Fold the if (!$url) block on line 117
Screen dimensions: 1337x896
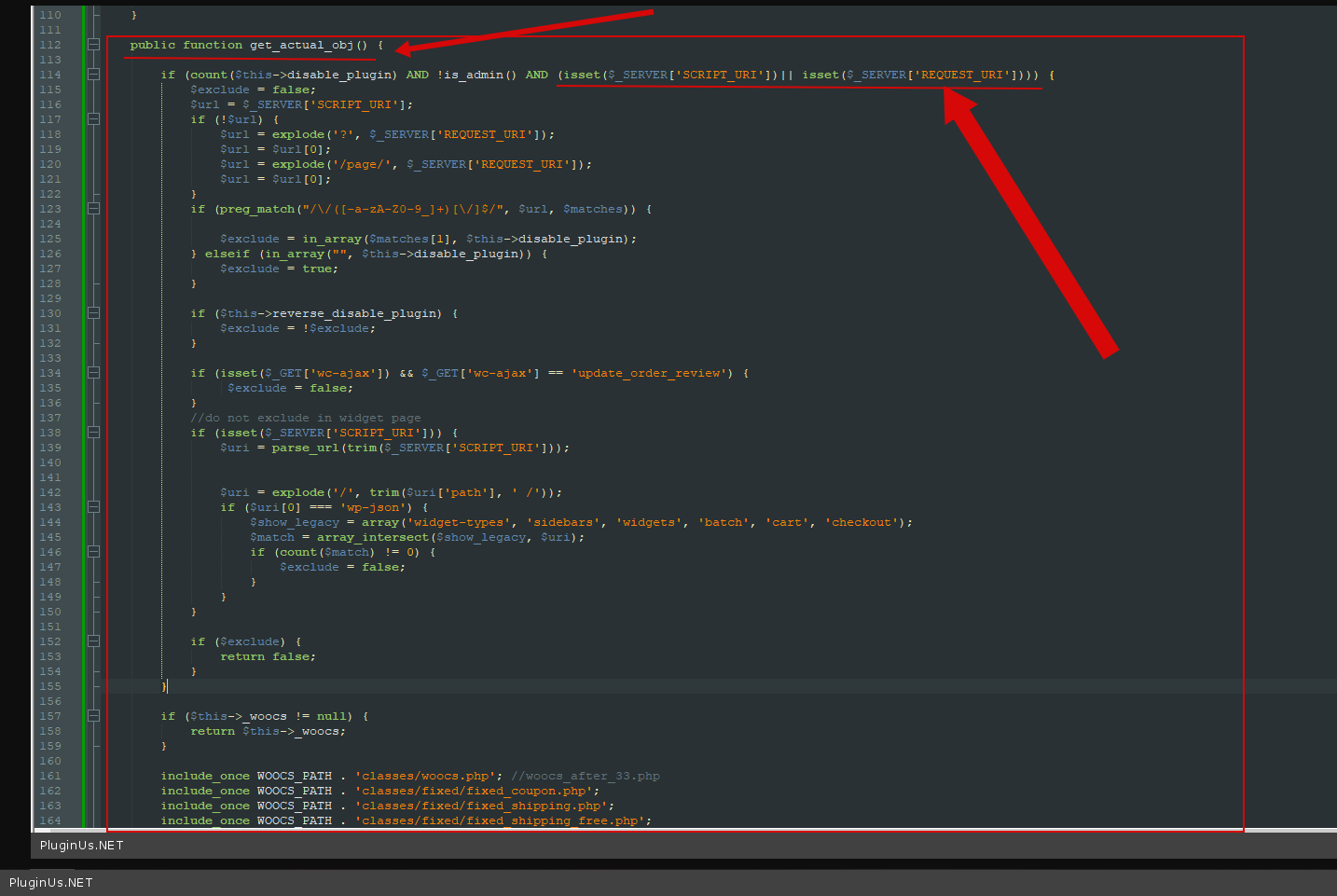[x=93, y=119]
